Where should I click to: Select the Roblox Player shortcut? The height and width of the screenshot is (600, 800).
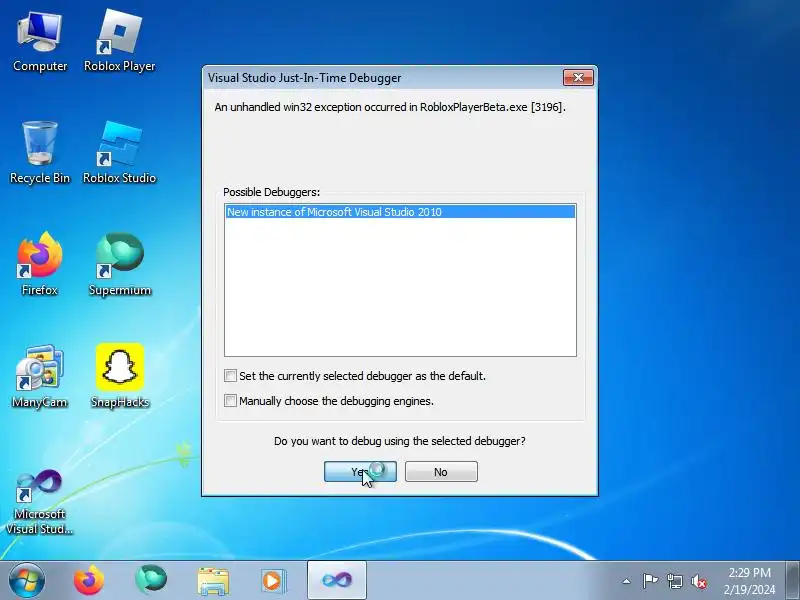(x=119, y=42)
